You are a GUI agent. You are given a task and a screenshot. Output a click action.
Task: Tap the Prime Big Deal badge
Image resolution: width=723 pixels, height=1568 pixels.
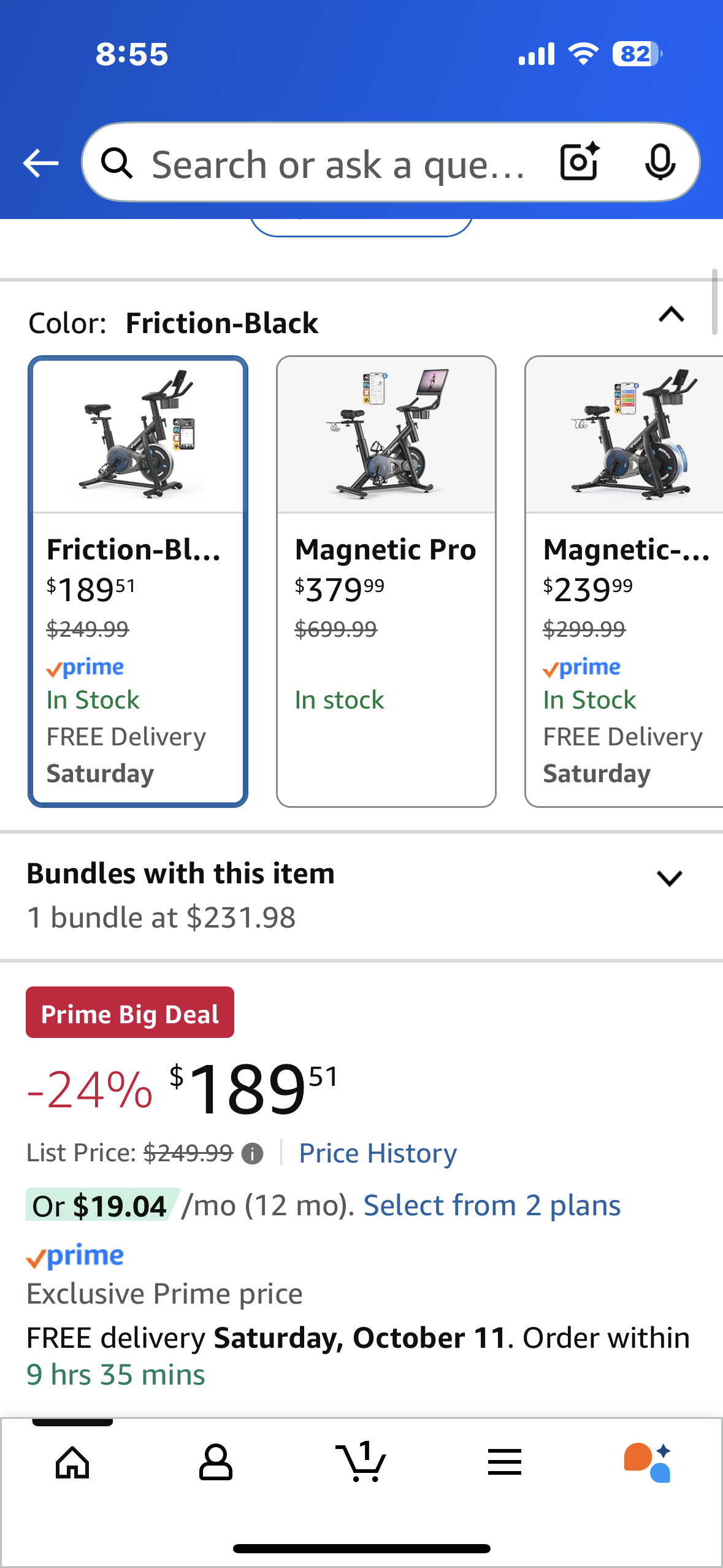tap(130, 1013)
